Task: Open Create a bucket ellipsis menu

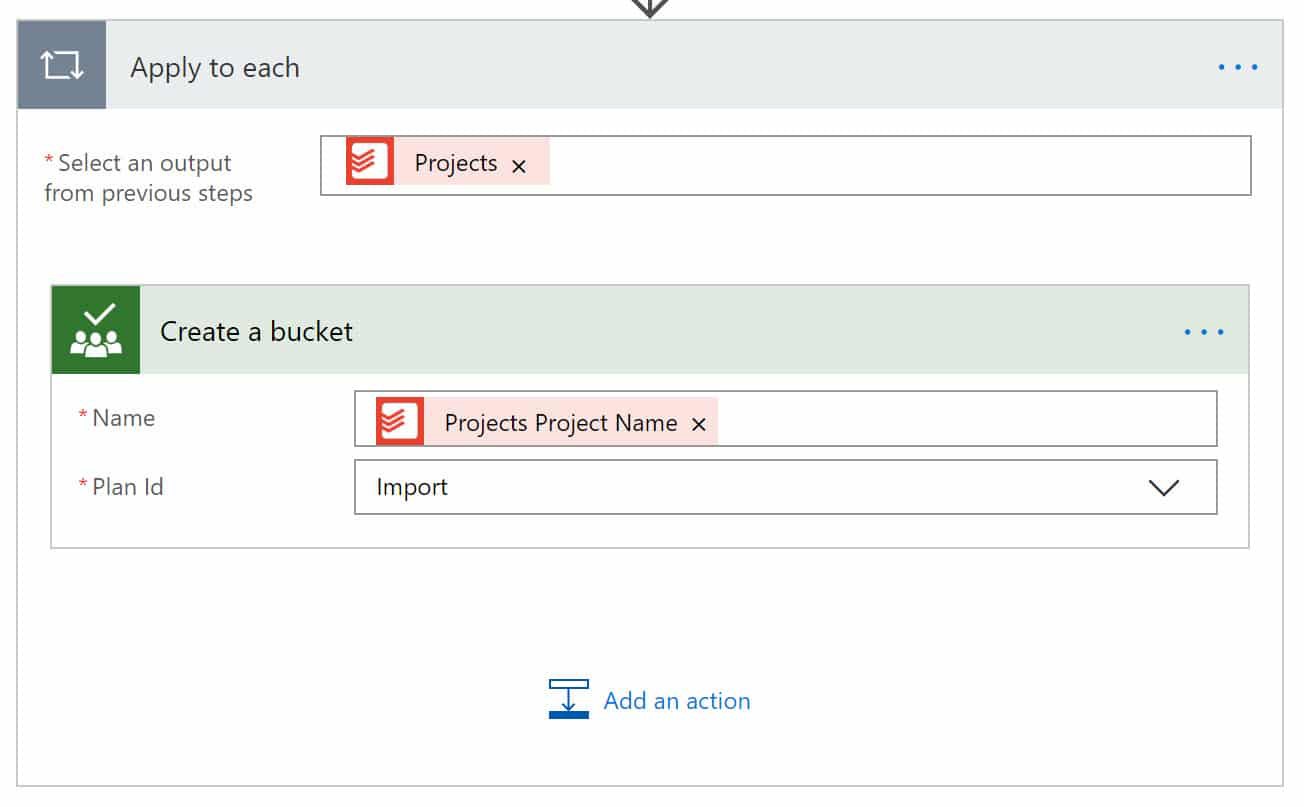Action: (x=1204, y=331)
